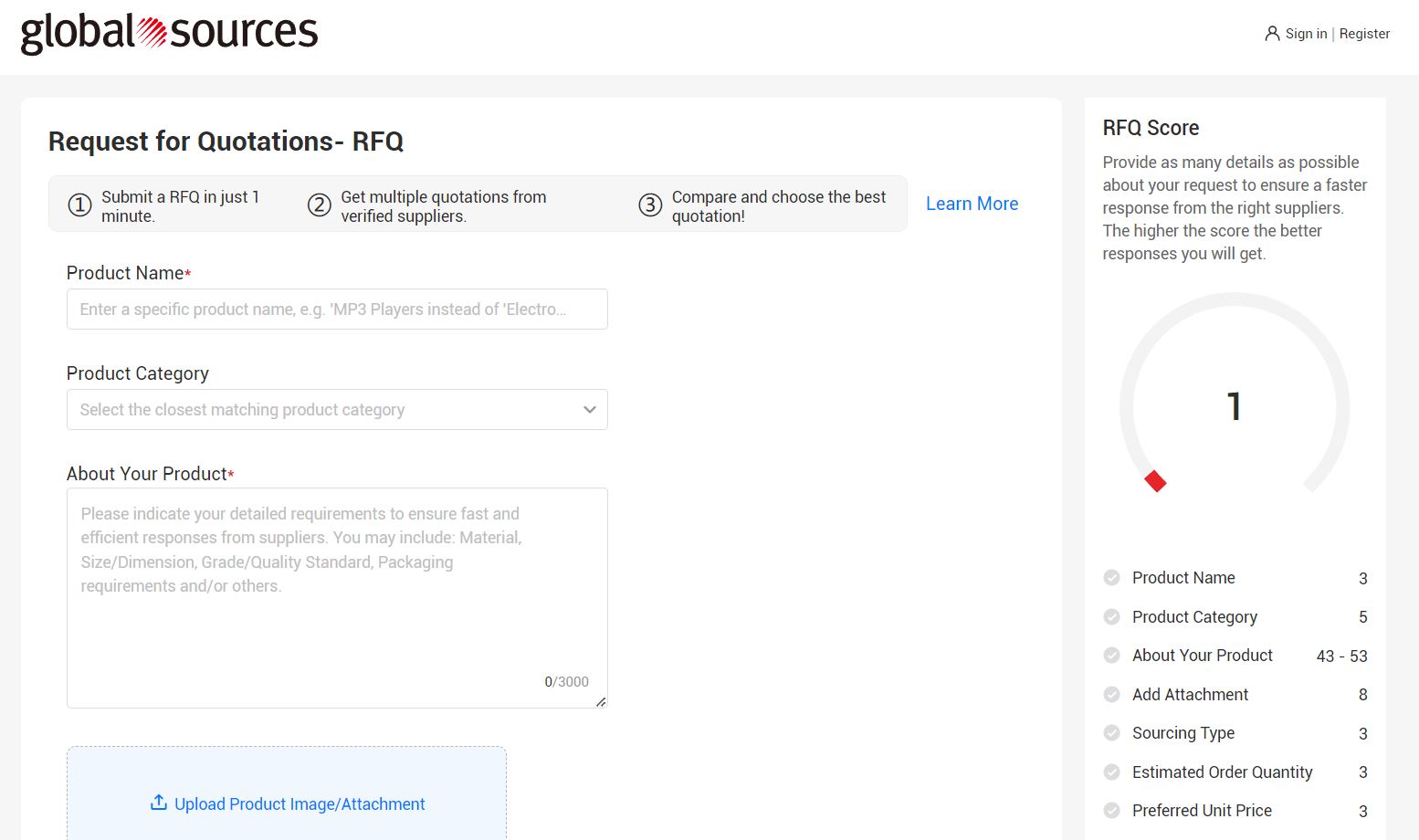The height and width of the screenshot is (840, 1419).
Task: Click the step 2 circle icon
Action: [319, 205]
